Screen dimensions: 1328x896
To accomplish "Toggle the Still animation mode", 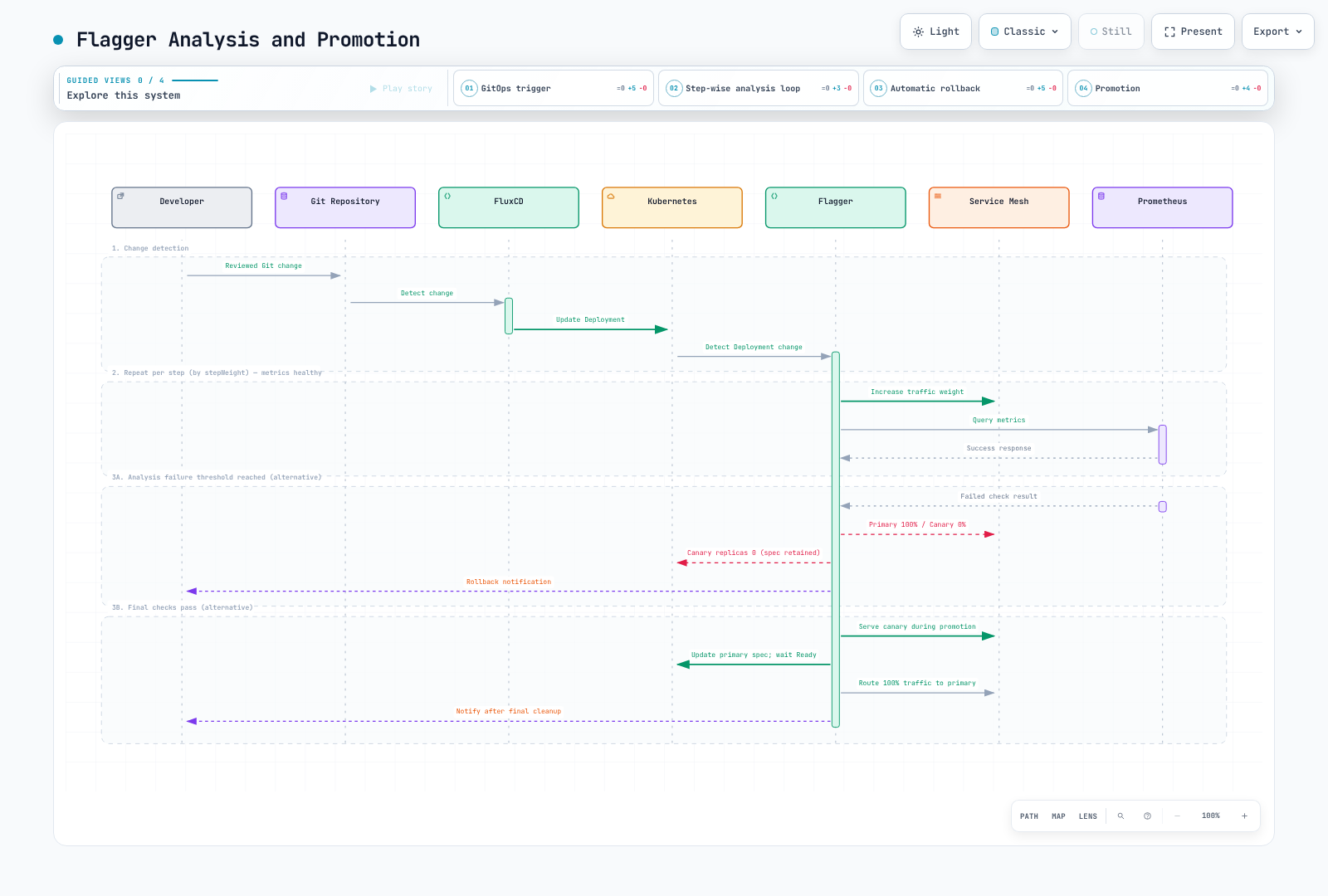I will (x=1111, y=32).
